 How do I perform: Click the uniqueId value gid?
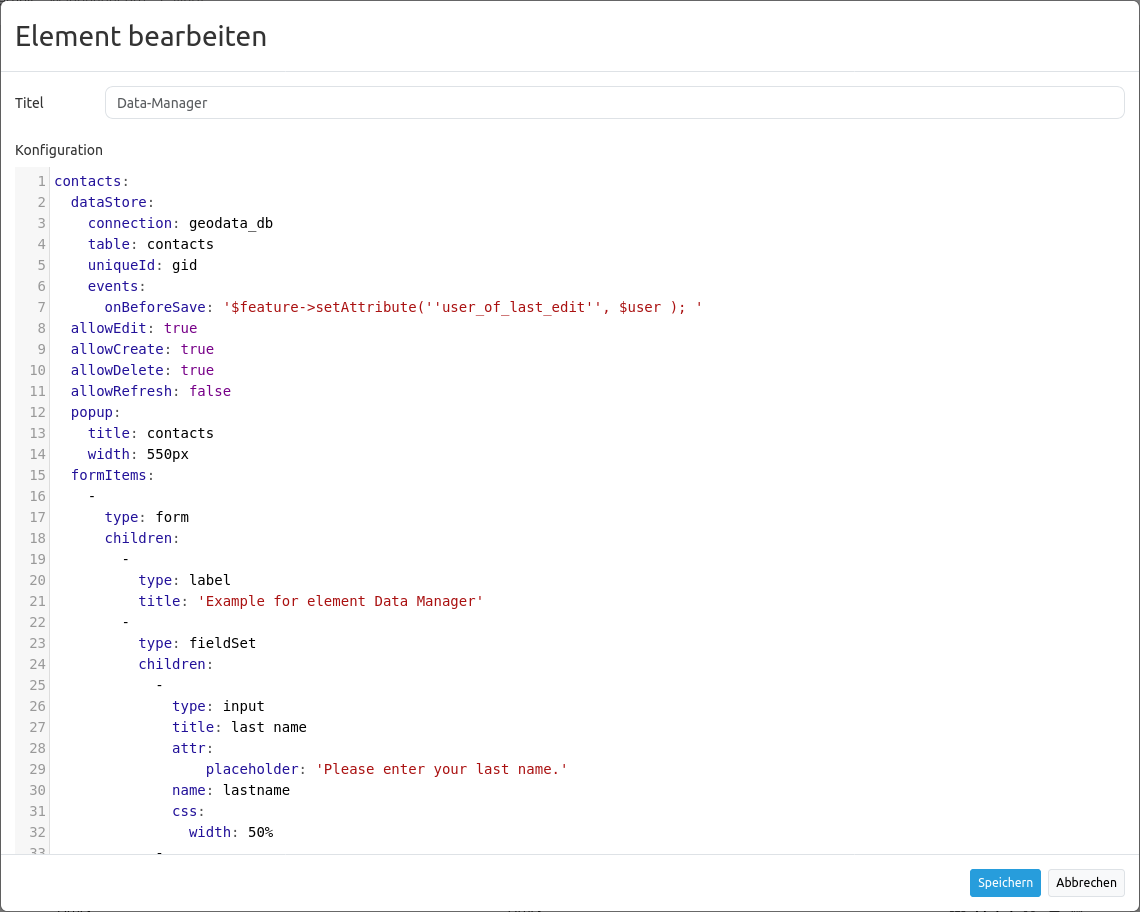click(x=184, y=266)
